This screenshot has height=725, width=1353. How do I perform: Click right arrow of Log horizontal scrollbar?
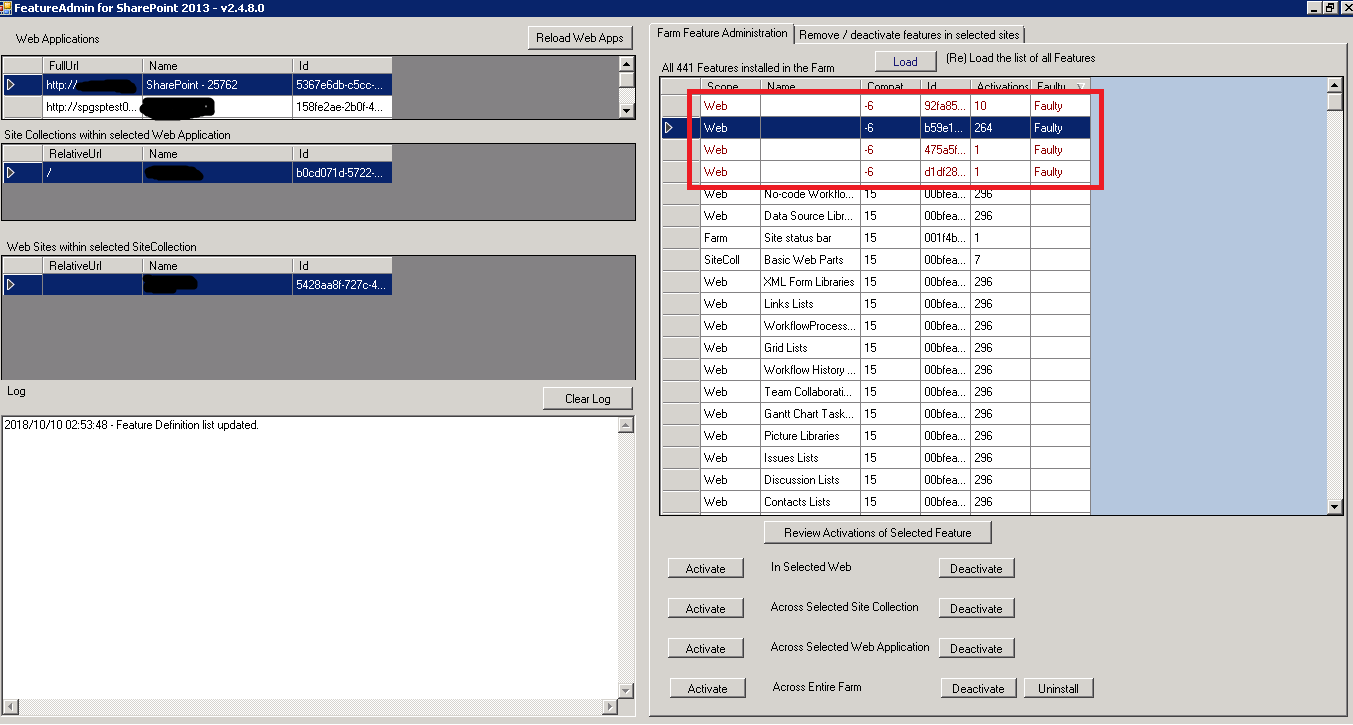(x=610, y=707)
